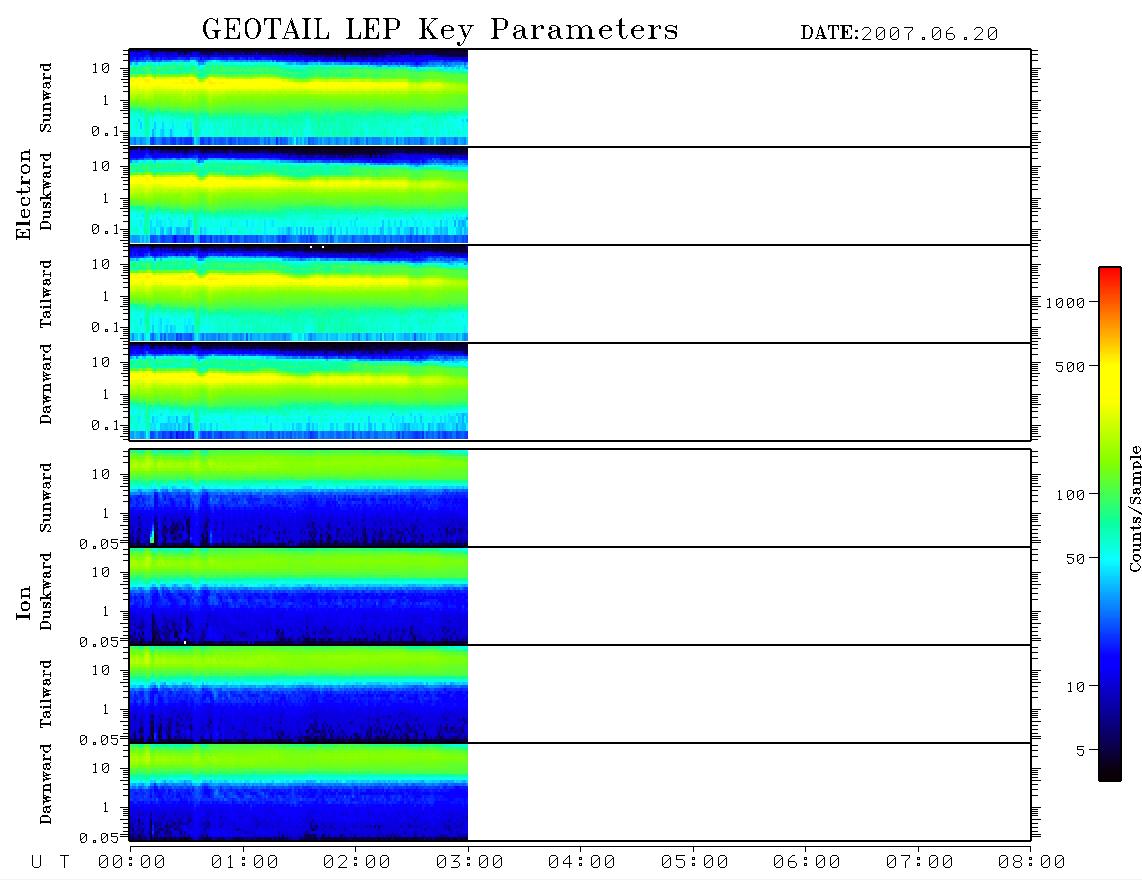
Task: Click the Electron Dawnward spectrogram data
Action: 299,391
